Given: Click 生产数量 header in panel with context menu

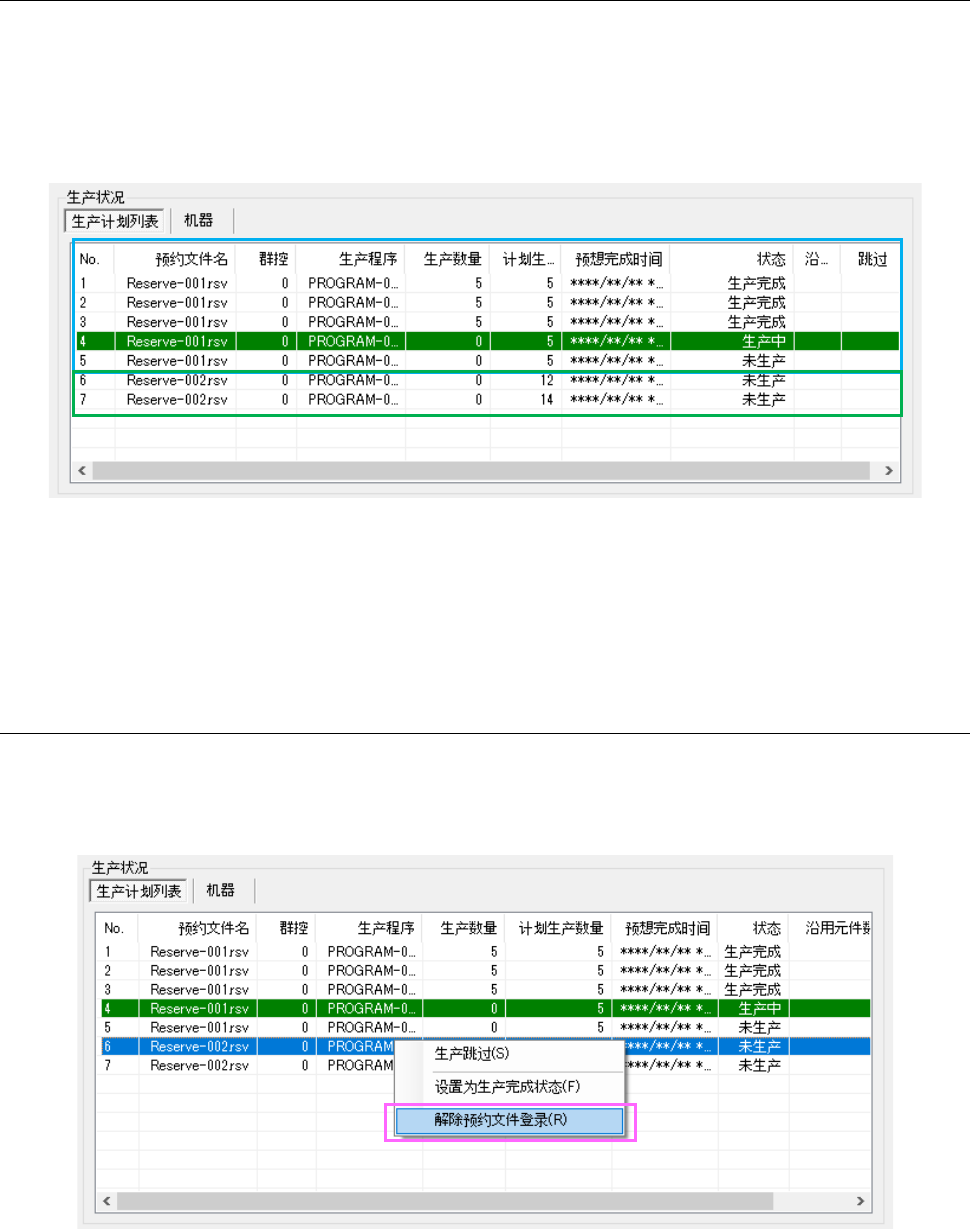Looking at the screenshot, I should click(x=462, y=928).
